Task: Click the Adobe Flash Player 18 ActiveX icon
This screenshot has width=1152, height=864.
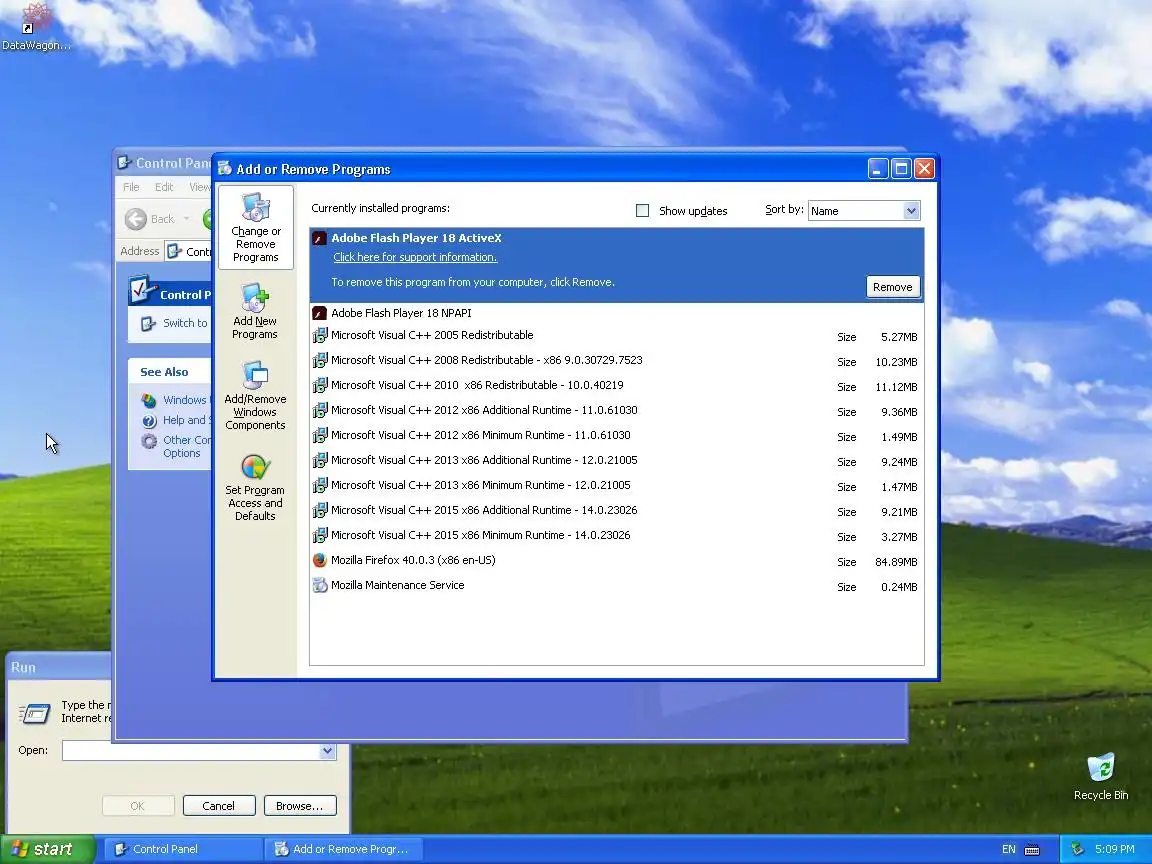Action: pos(320,238)
